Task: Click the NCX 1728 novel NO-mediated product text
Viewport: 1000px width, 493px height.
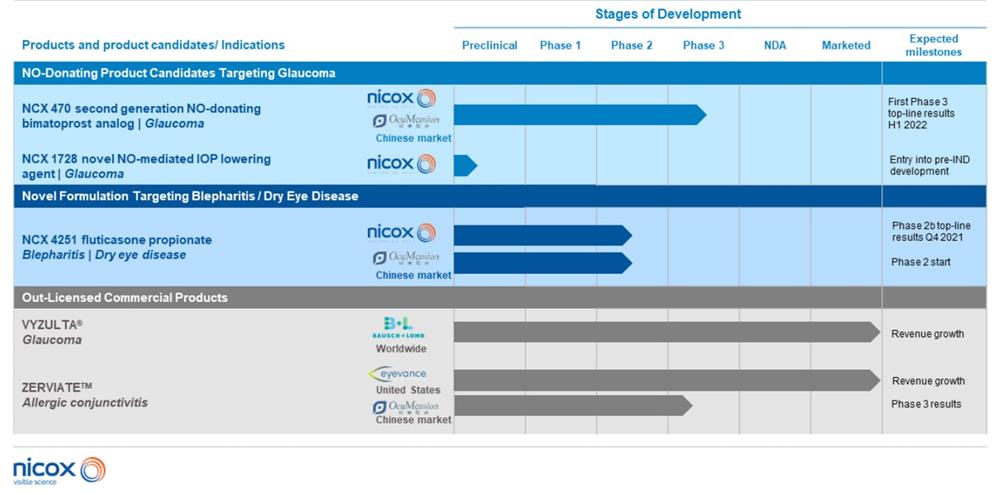Action: tap(146, 166)
